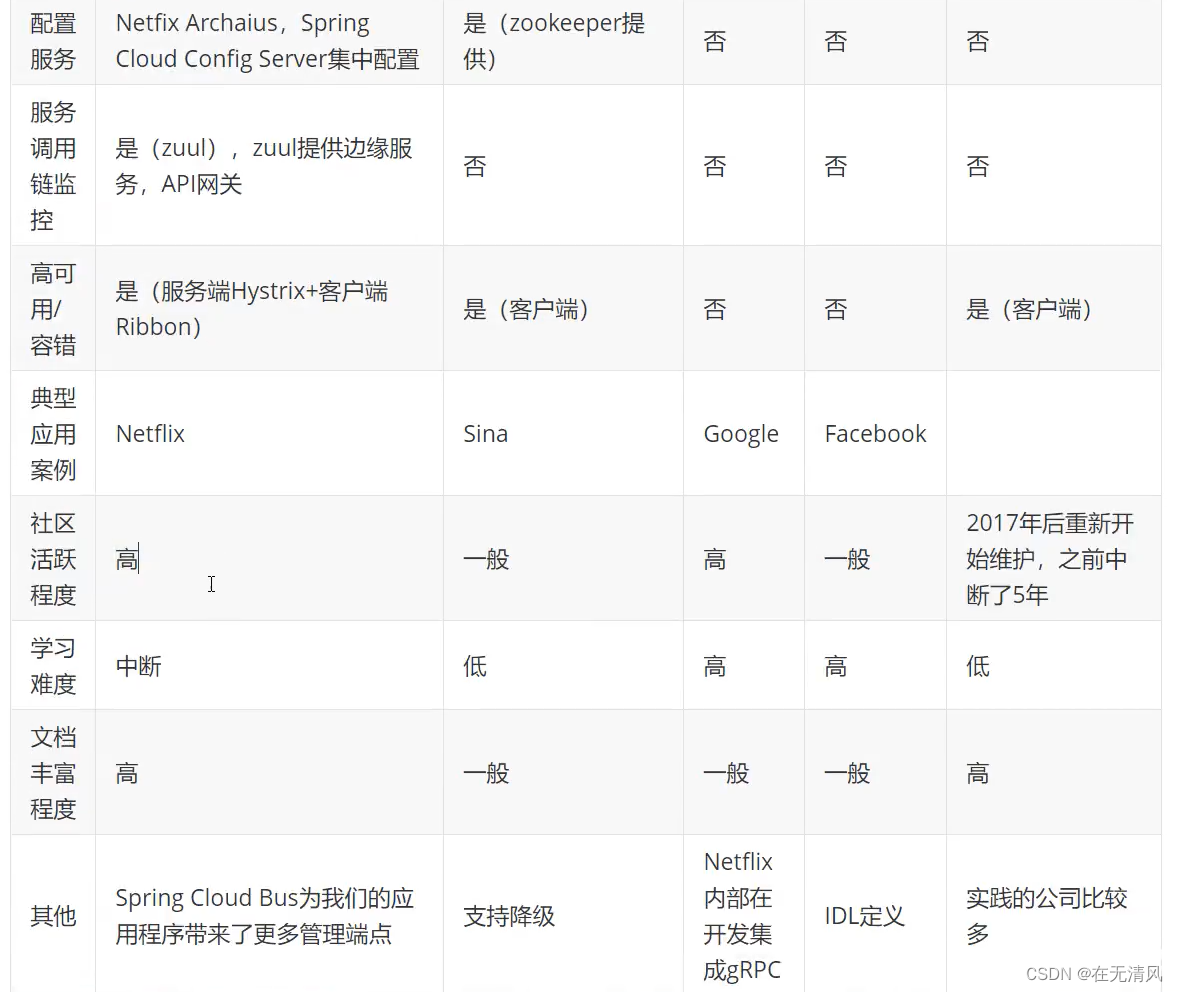
Task: Select the 支持降级 cell in 其他 row
Action: (x=509, y=916)
